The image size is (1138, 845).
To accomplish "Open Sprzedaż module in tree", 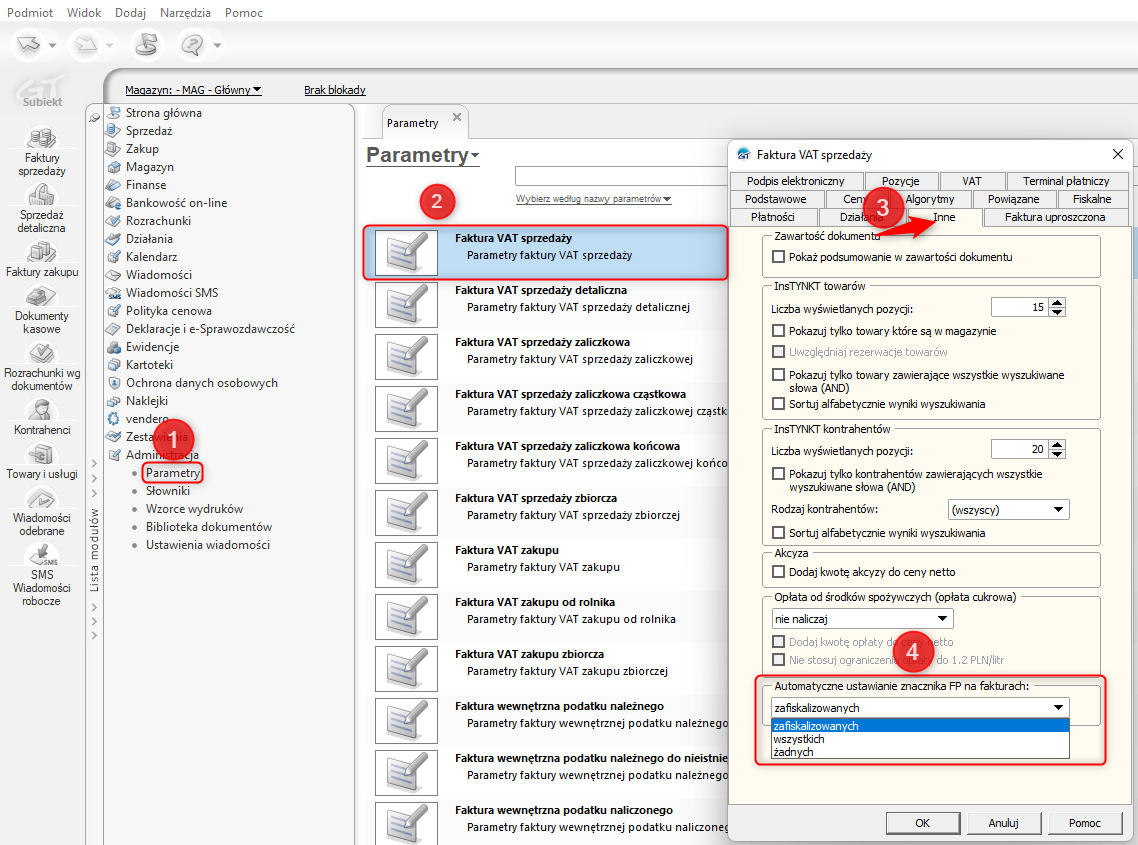I will (149, 131).
